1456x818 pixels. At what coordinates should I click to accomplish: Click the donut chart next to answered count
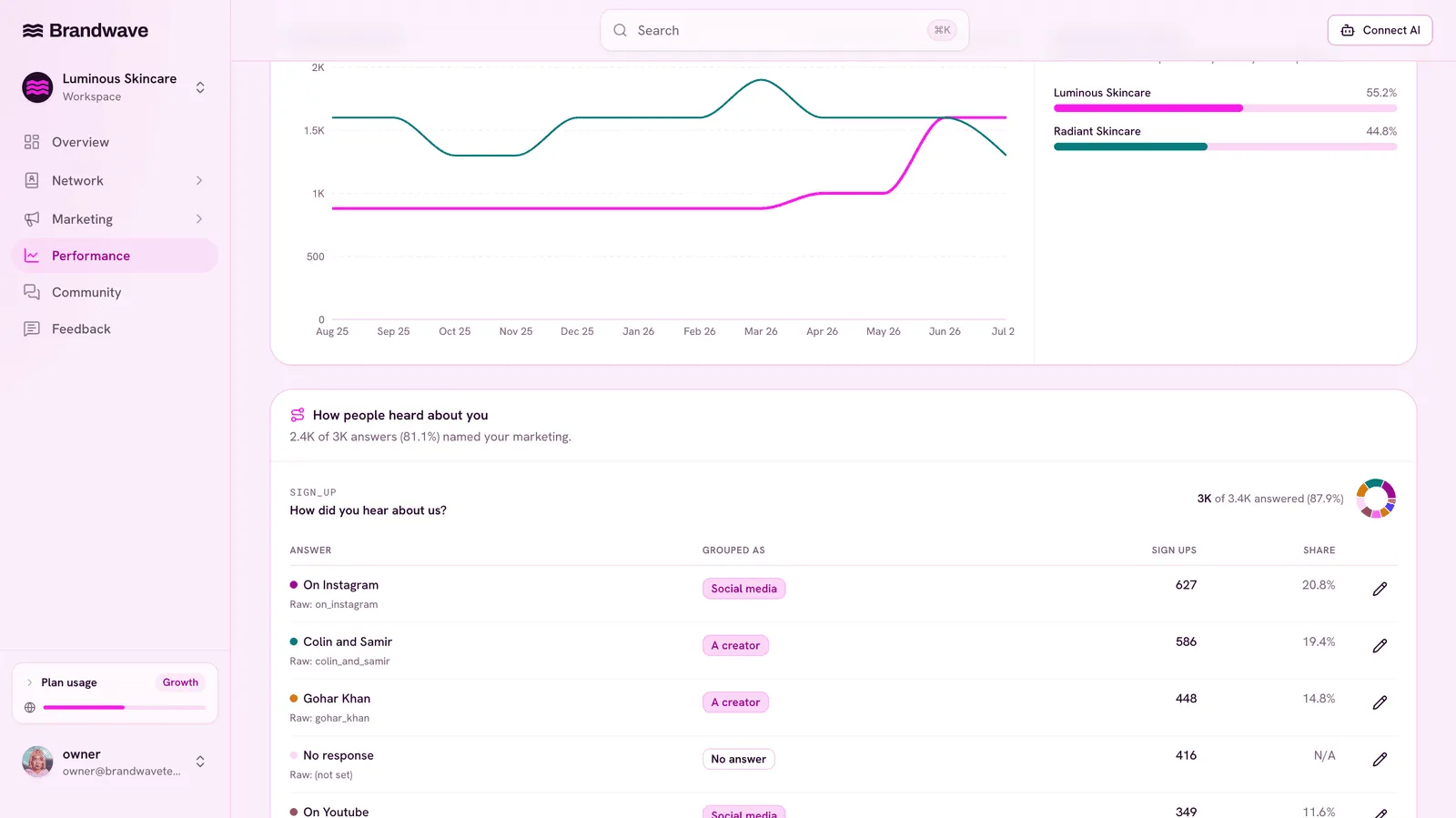1376,499
